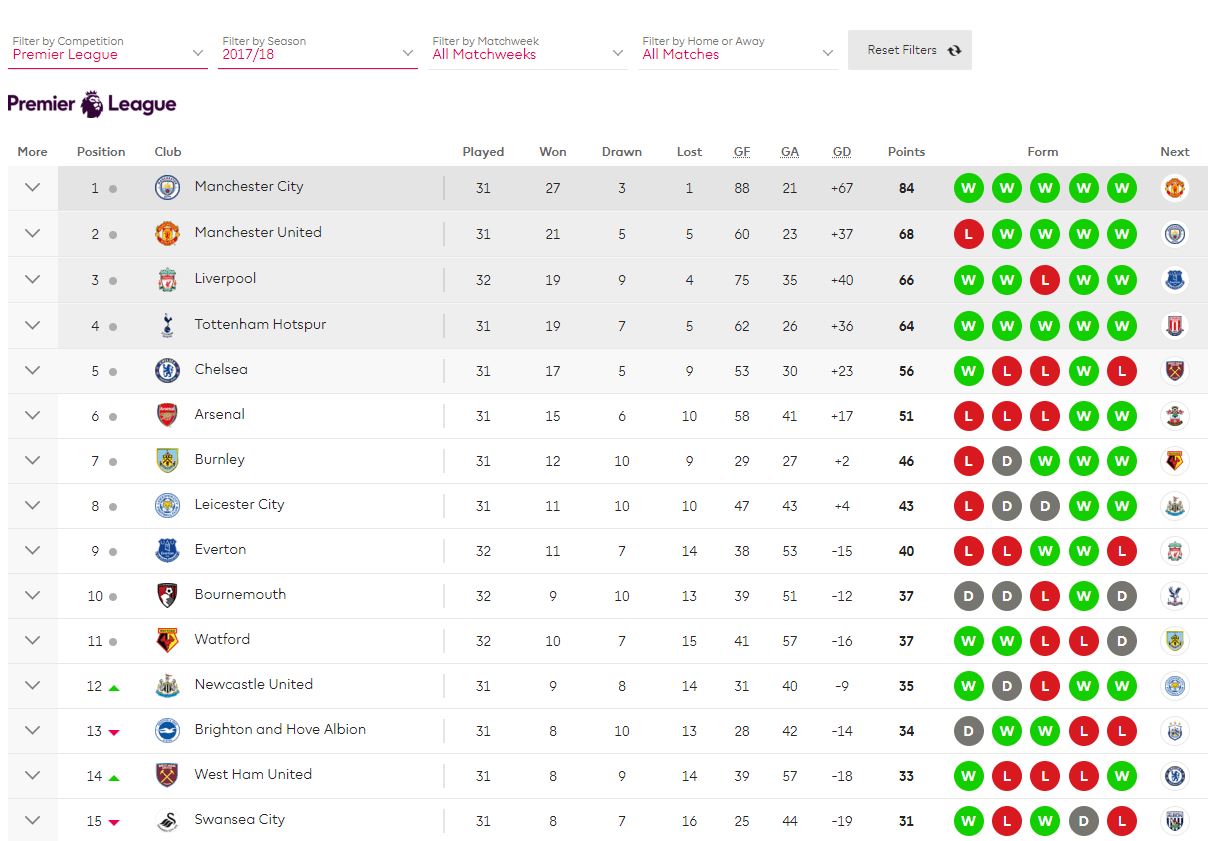Click the Premier League lion logo

92,104
